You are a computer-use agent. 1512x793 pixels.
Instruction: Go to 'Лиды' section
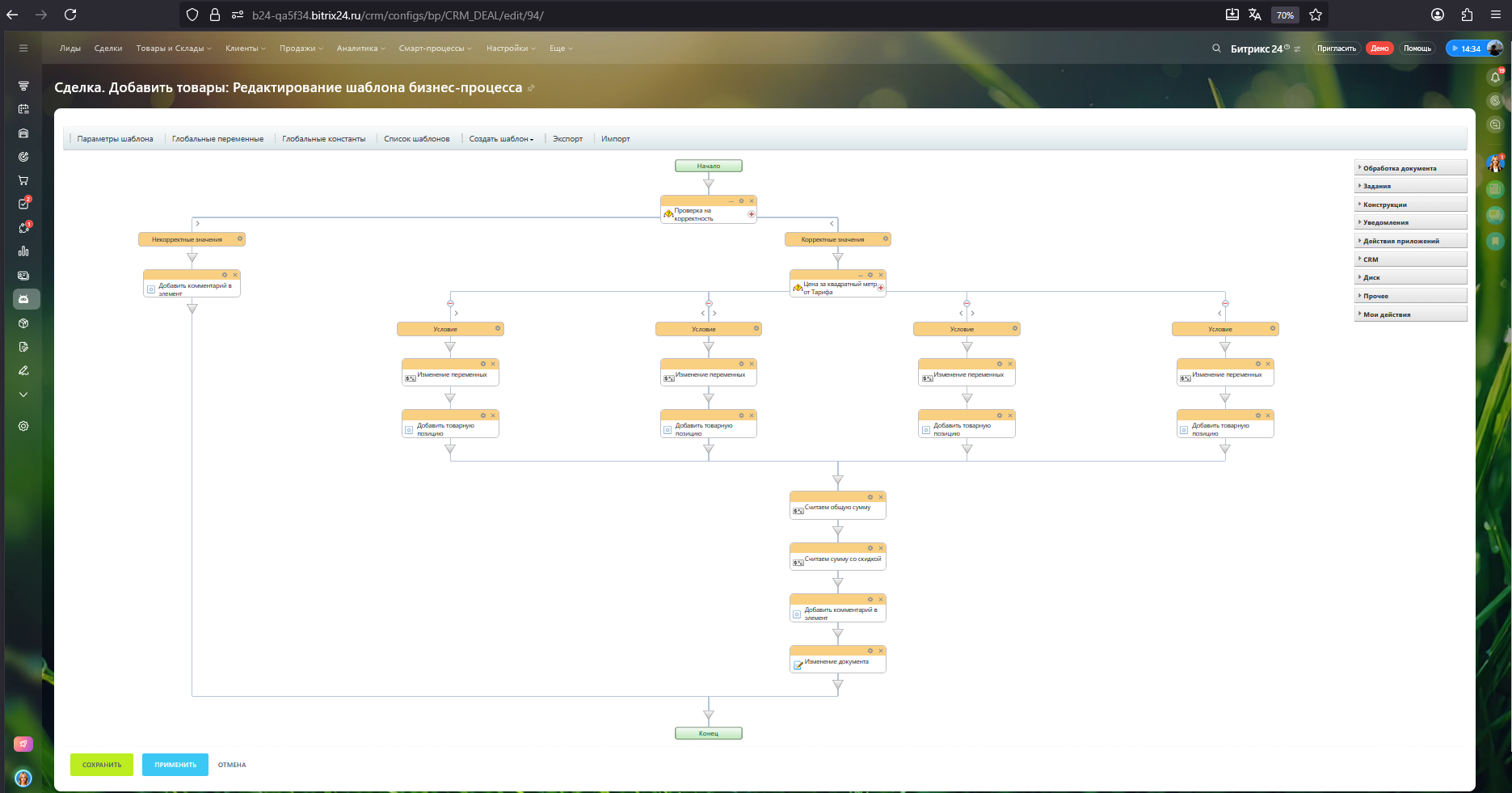(x=70, y=49)
